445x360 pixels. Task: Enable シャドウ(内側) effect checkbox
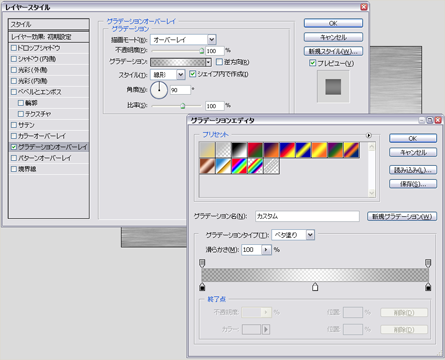[14, 59]
